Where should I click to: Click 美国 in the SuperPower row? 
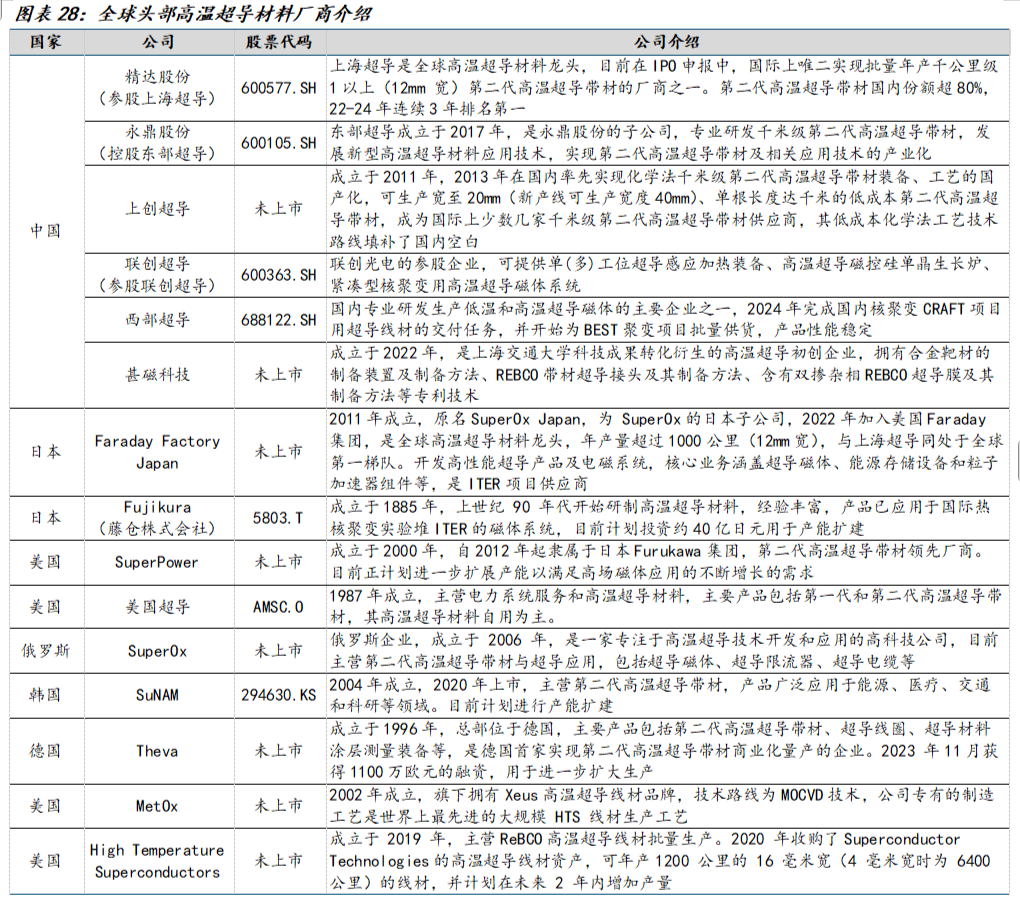tap(46, 562)
